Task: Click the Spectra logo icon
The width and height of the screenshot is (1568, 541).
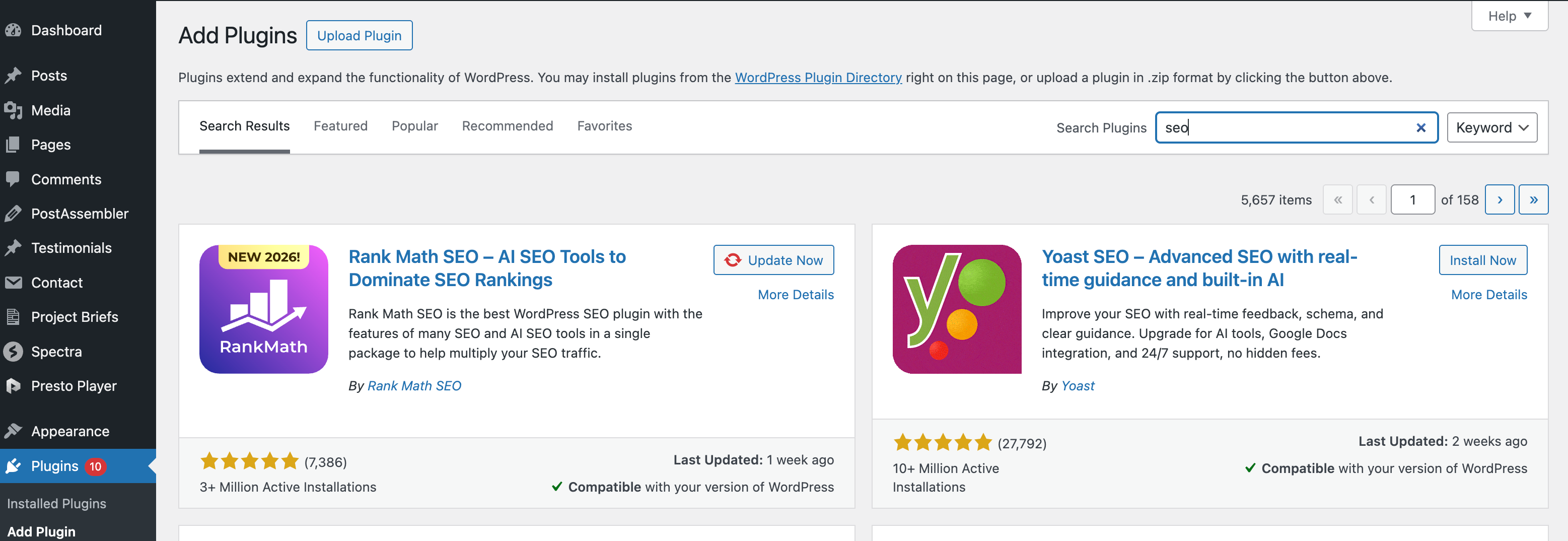Action: point(14,352)
